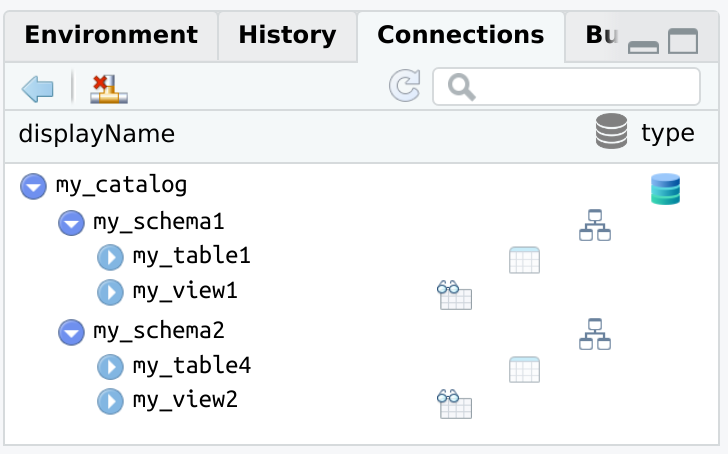This screenshot has width=728, height=454.
Task: Preview my_view1 via glasses icon
Action: [454, 295]
